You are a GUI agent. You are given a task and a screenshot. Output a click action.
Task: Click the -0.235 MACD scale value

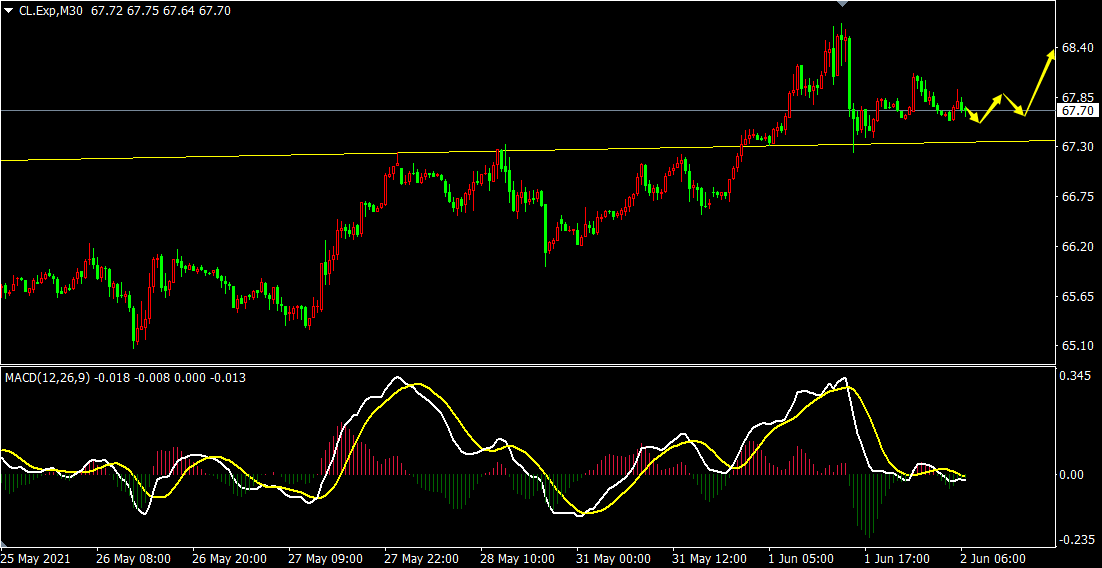coord(1077,539)
